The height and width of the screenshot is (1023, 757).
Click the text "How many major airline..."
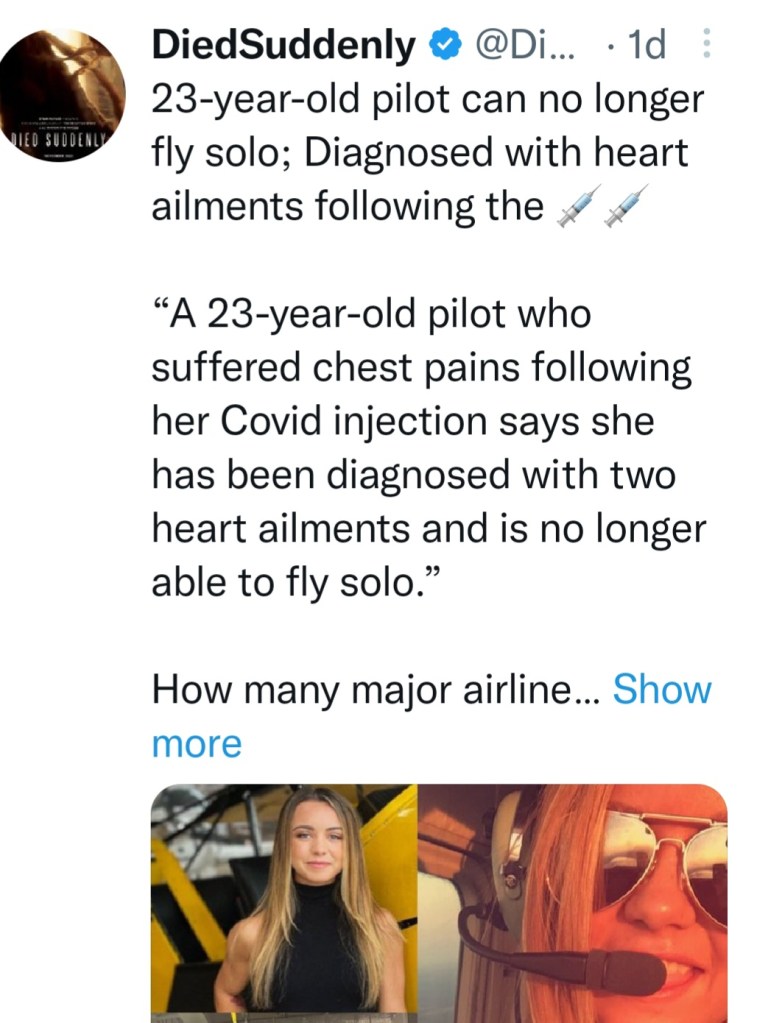pyautogui.click(x=375, y=689)
